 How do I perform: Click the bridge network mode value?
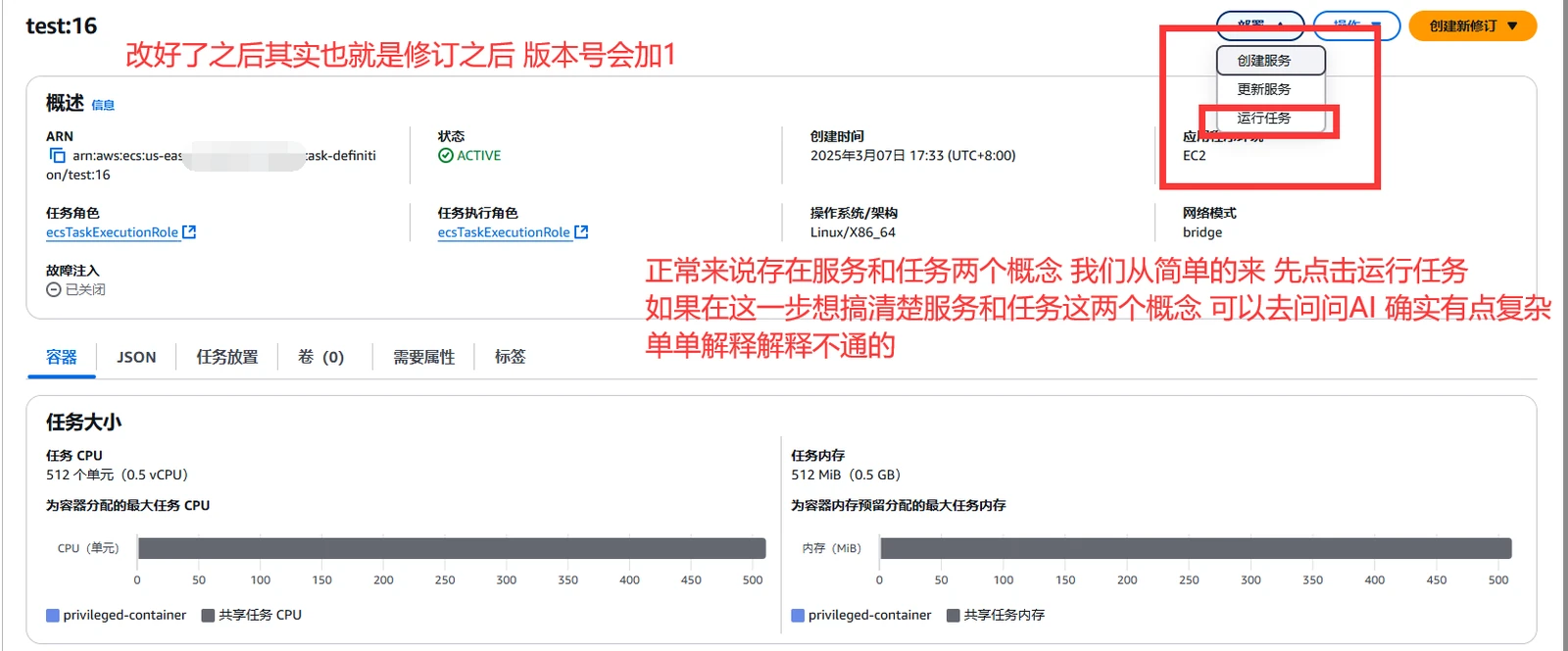tap(1202, 232)
